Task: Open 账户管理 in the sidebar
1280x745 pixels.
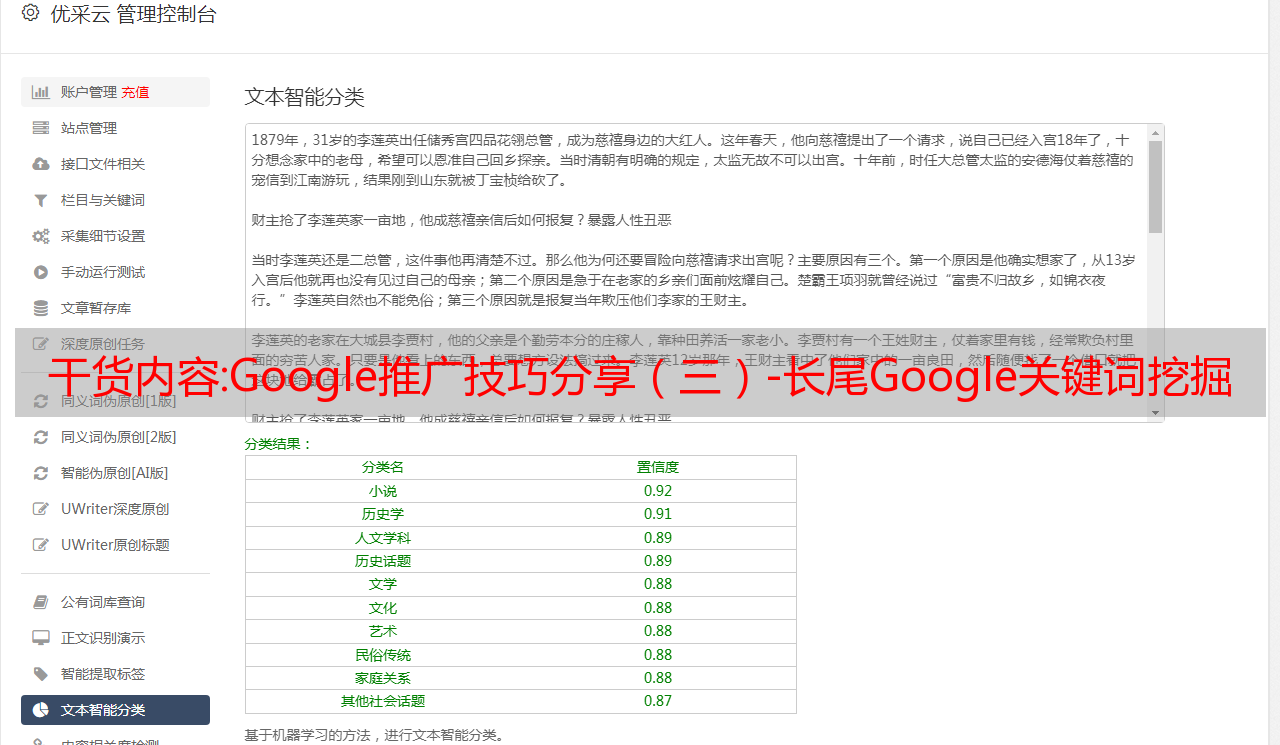Action: tap(115, 92)
